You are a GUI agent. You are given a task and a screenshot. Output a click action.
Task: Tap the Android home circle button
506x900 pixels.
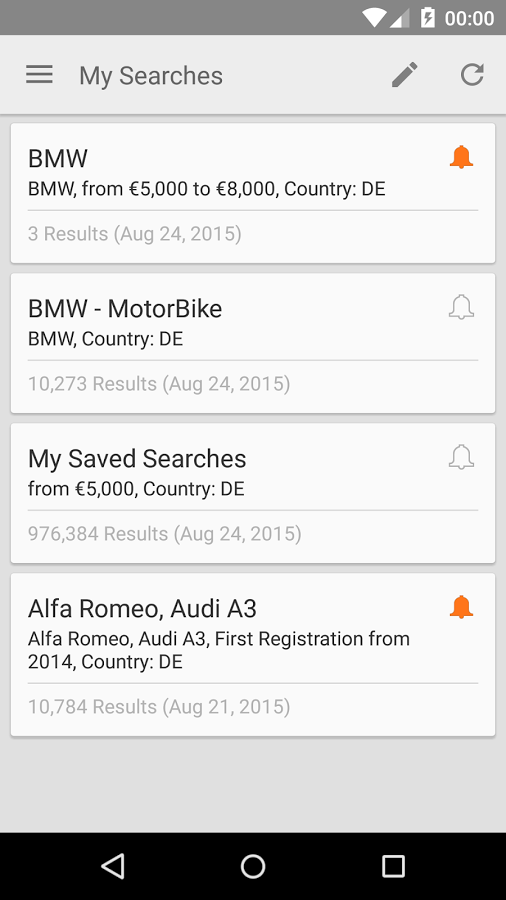point(252,866)
